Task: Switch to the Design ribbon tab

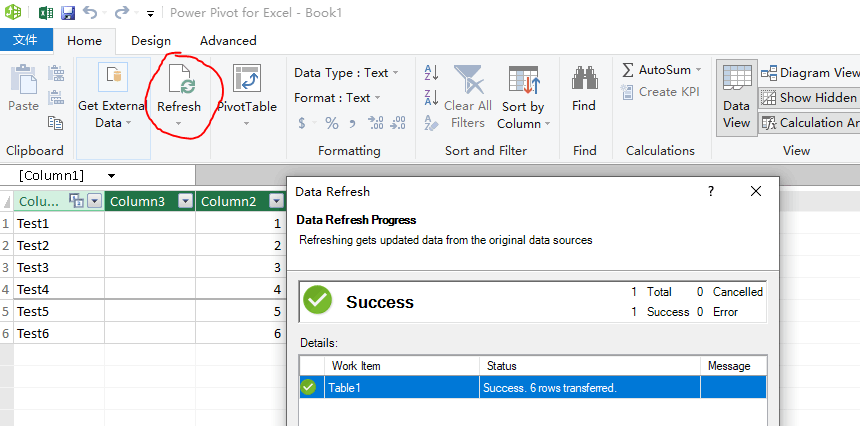Action: click(151, 41)
